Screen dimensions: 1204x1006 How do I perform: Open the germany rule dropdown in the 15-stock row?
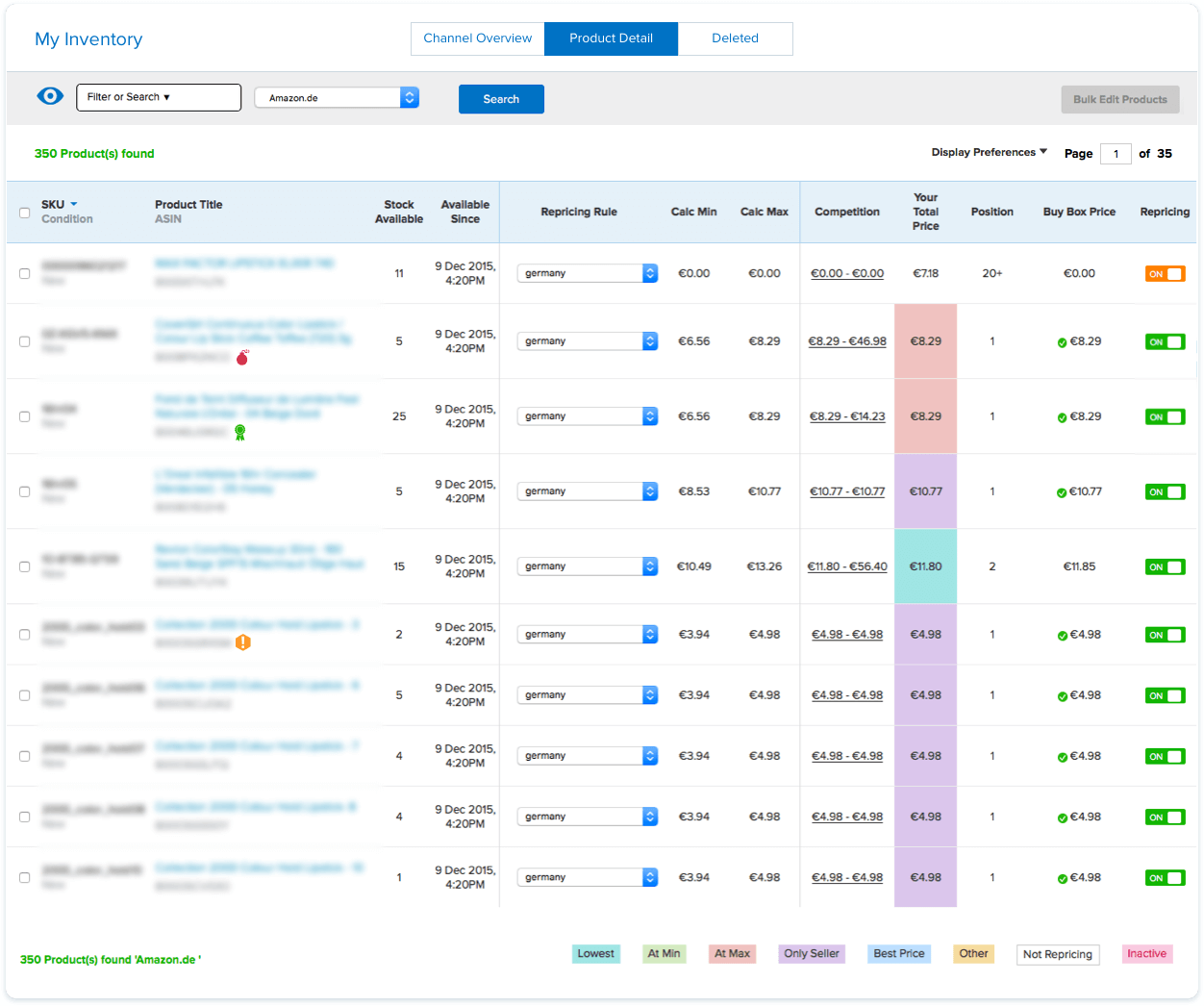pyautogui.click(x=588, y=566)
